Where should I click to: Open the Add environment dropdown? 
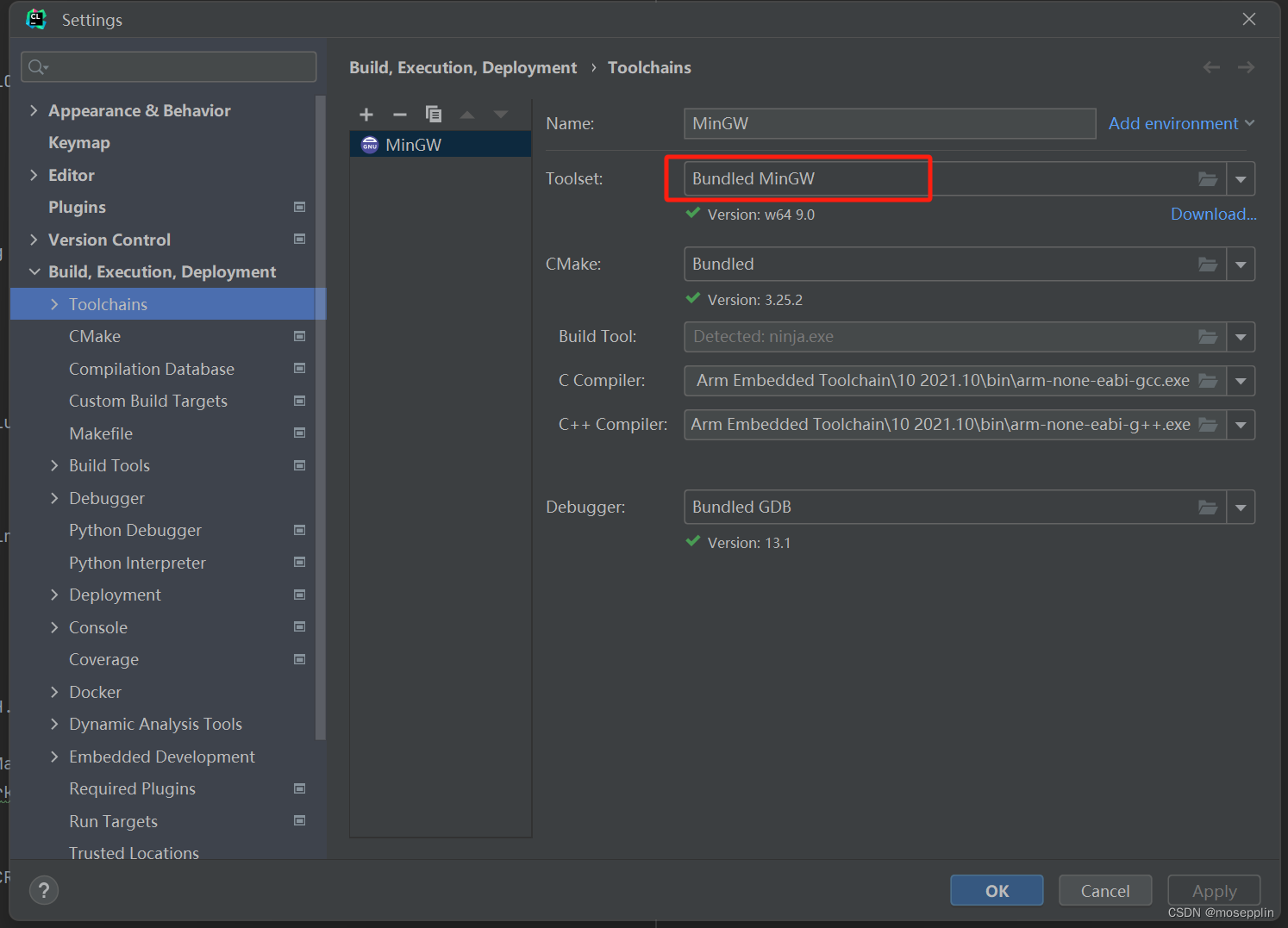point(1181,123)
